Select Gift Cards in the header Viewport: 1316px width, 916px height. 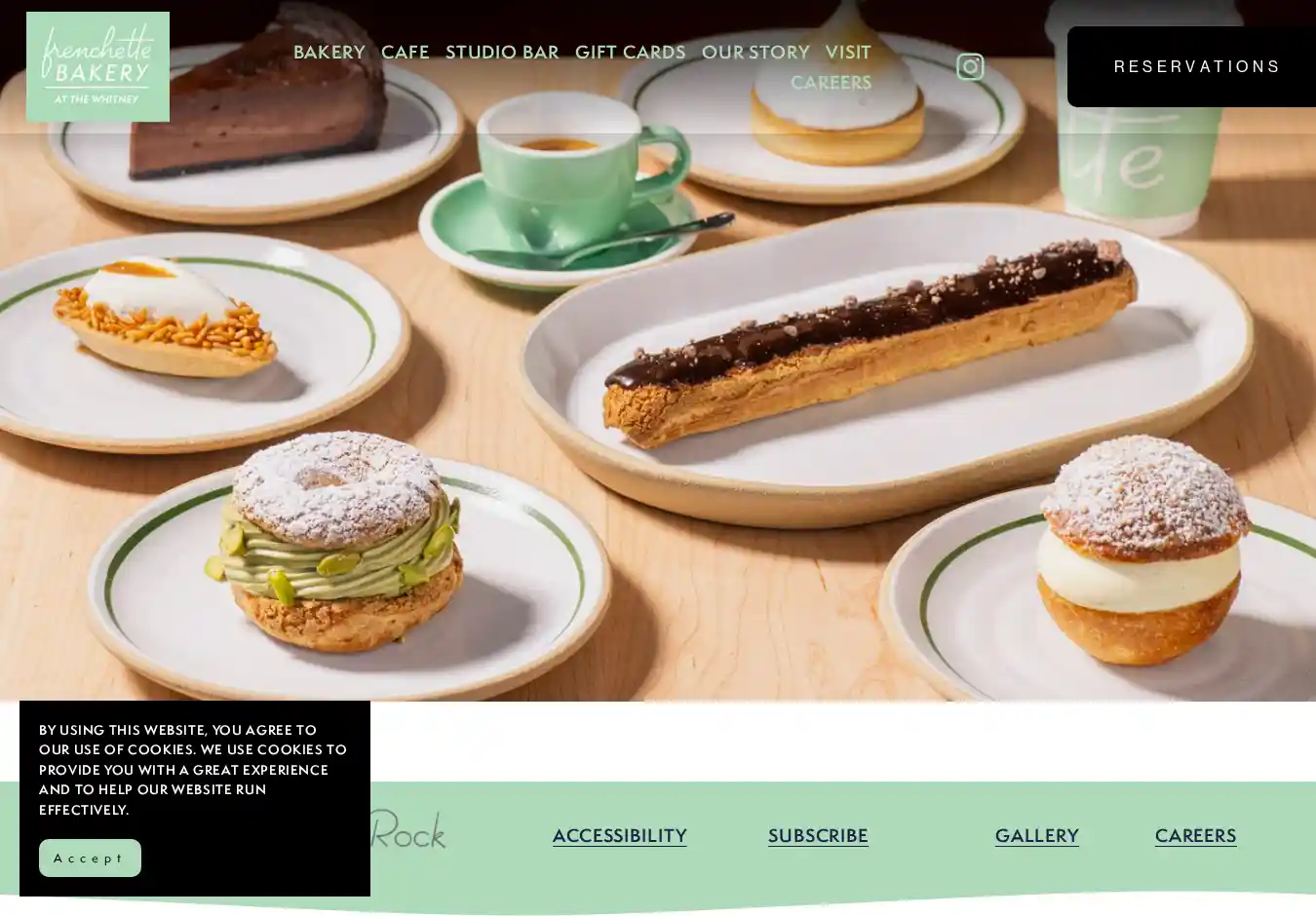coord(630,52)
